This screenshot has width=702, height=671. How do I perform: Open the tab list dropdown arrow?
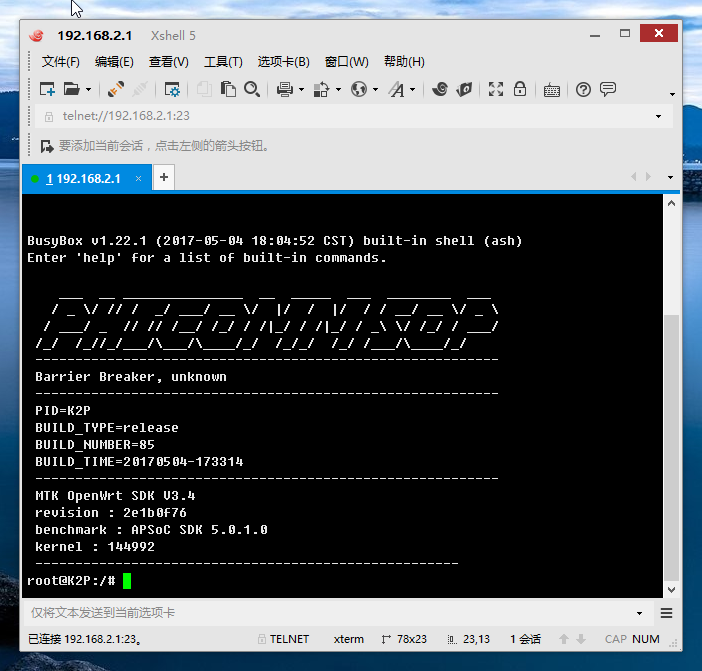[x=670, y=177]
